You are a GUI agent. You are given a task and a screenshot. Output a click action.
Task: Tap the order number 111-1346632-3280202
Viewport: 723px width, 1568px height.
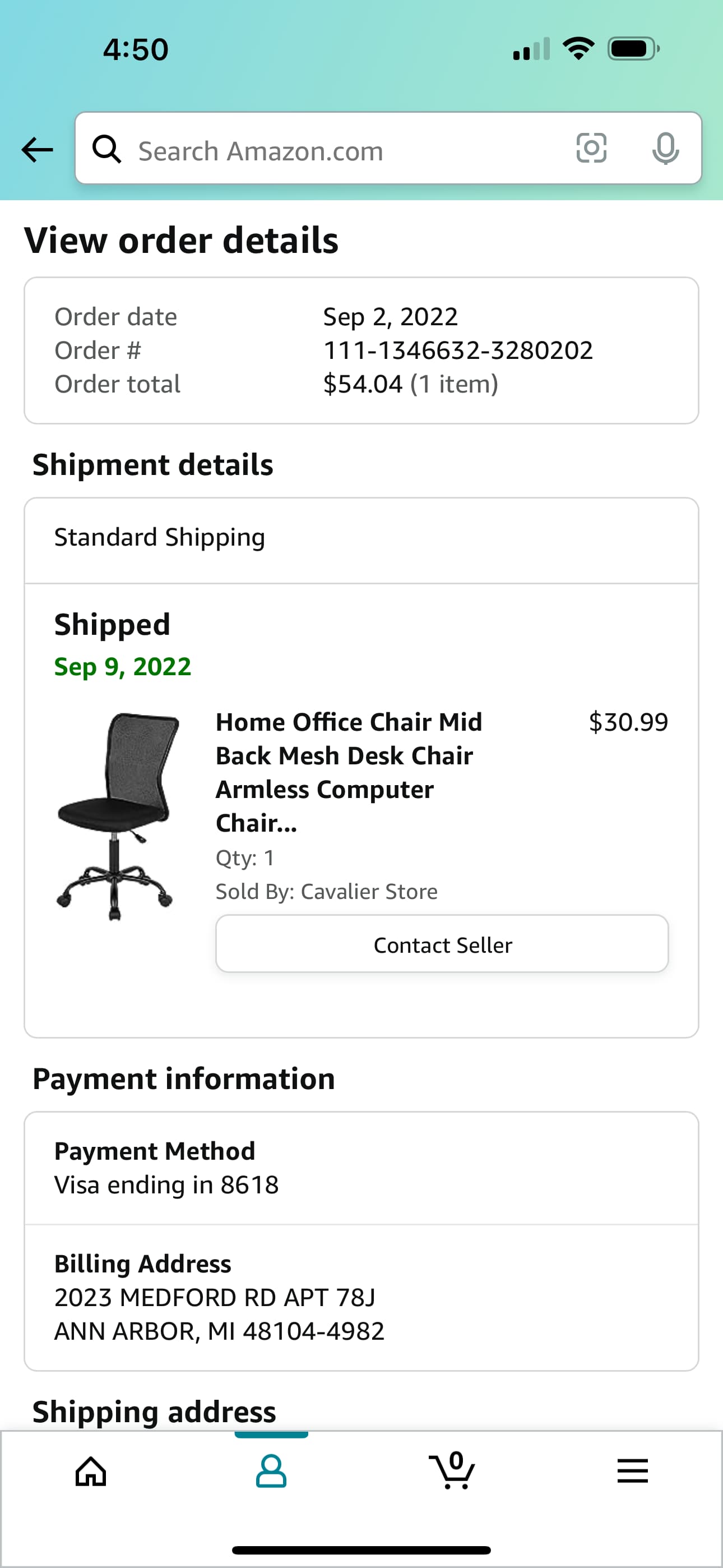click(458, 351)
